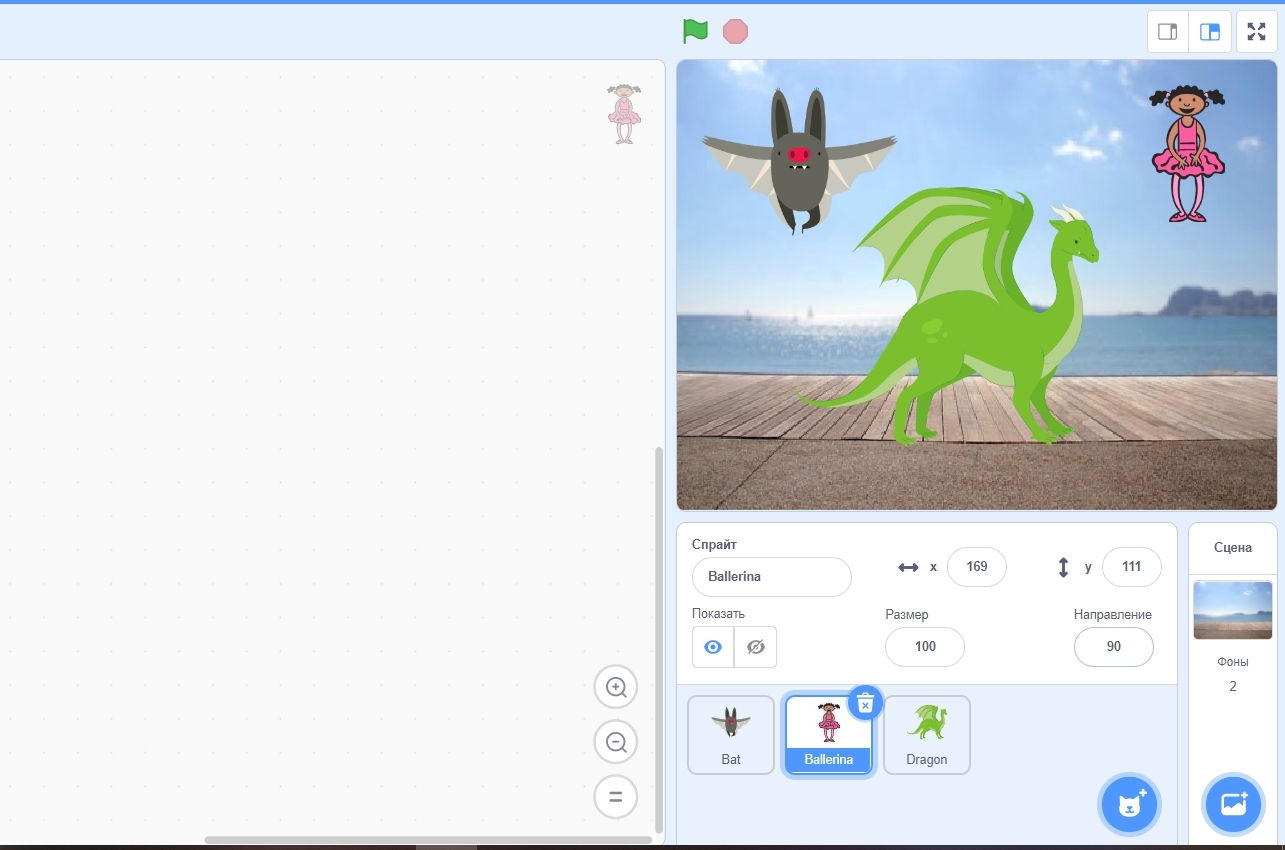Switch to large stage layout
This screenshot has height=850, width=1285.
pos(1209,31)
